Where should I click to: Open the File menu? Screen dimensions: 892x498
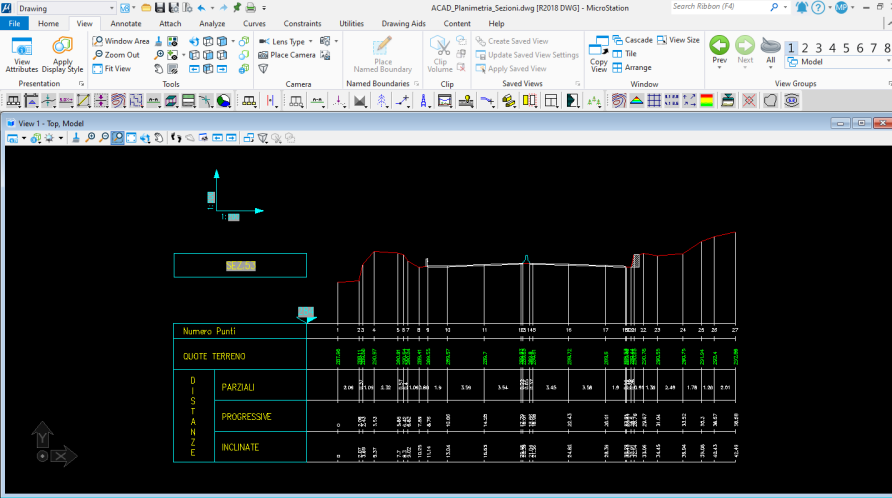[14, 23]
